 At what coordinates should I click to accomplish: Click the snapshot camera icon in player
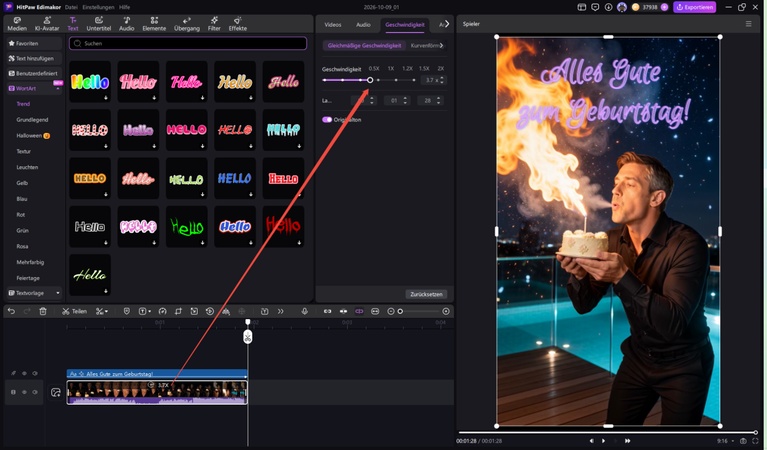point(743,441)
